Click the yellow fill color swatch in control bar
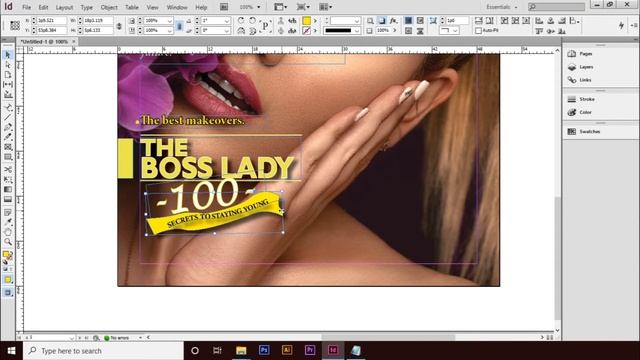 307,20
